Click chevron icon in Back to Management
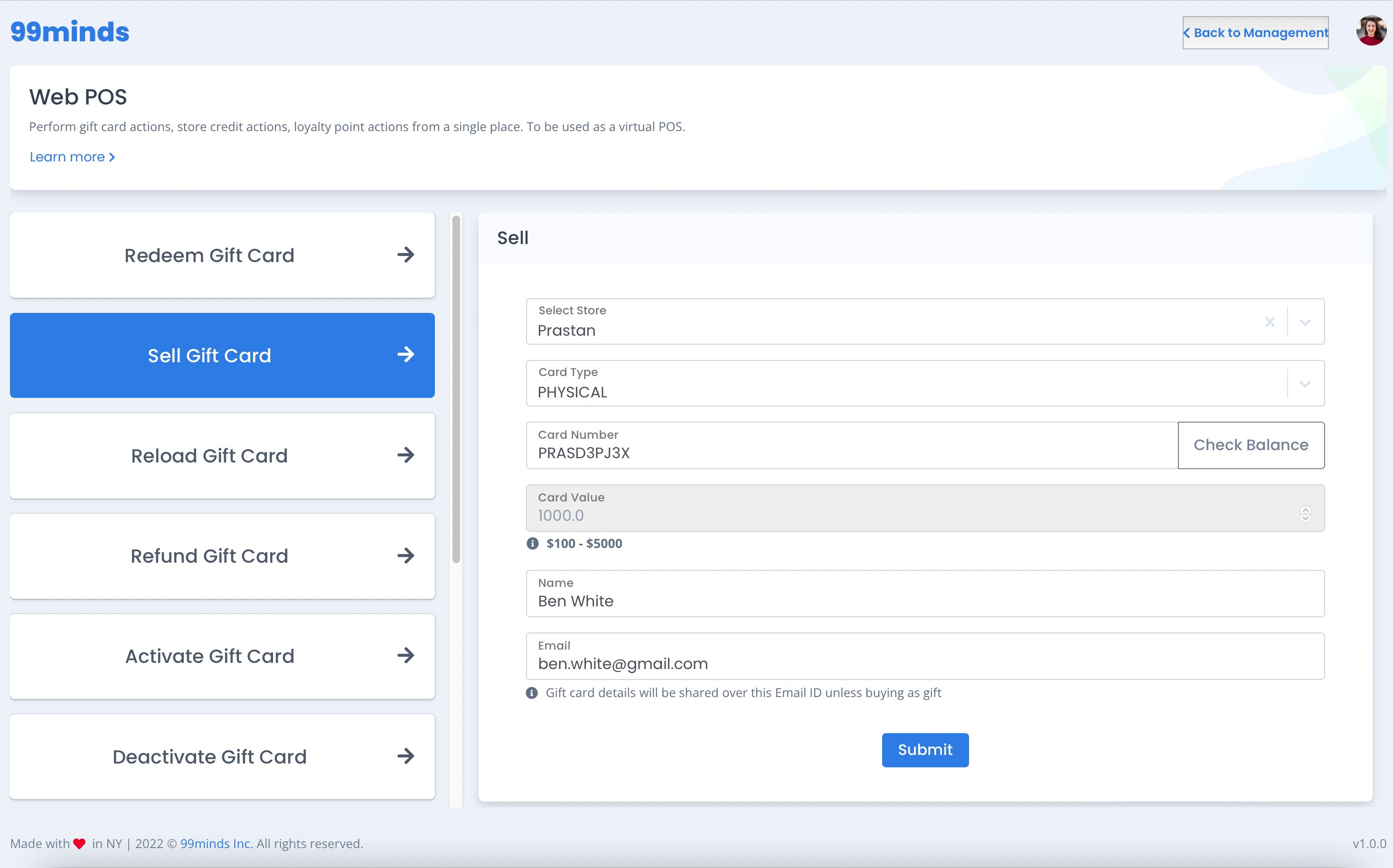This screenshot has height=868, width=1393. click(x=1186, y=33)
